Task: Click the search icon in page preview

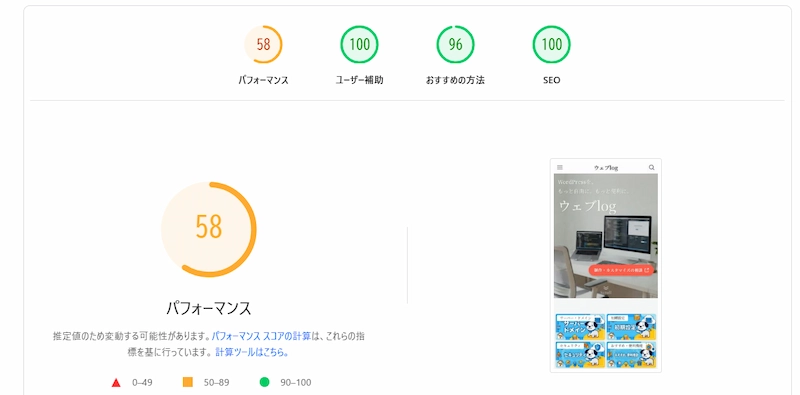Action: pos(652,167)
